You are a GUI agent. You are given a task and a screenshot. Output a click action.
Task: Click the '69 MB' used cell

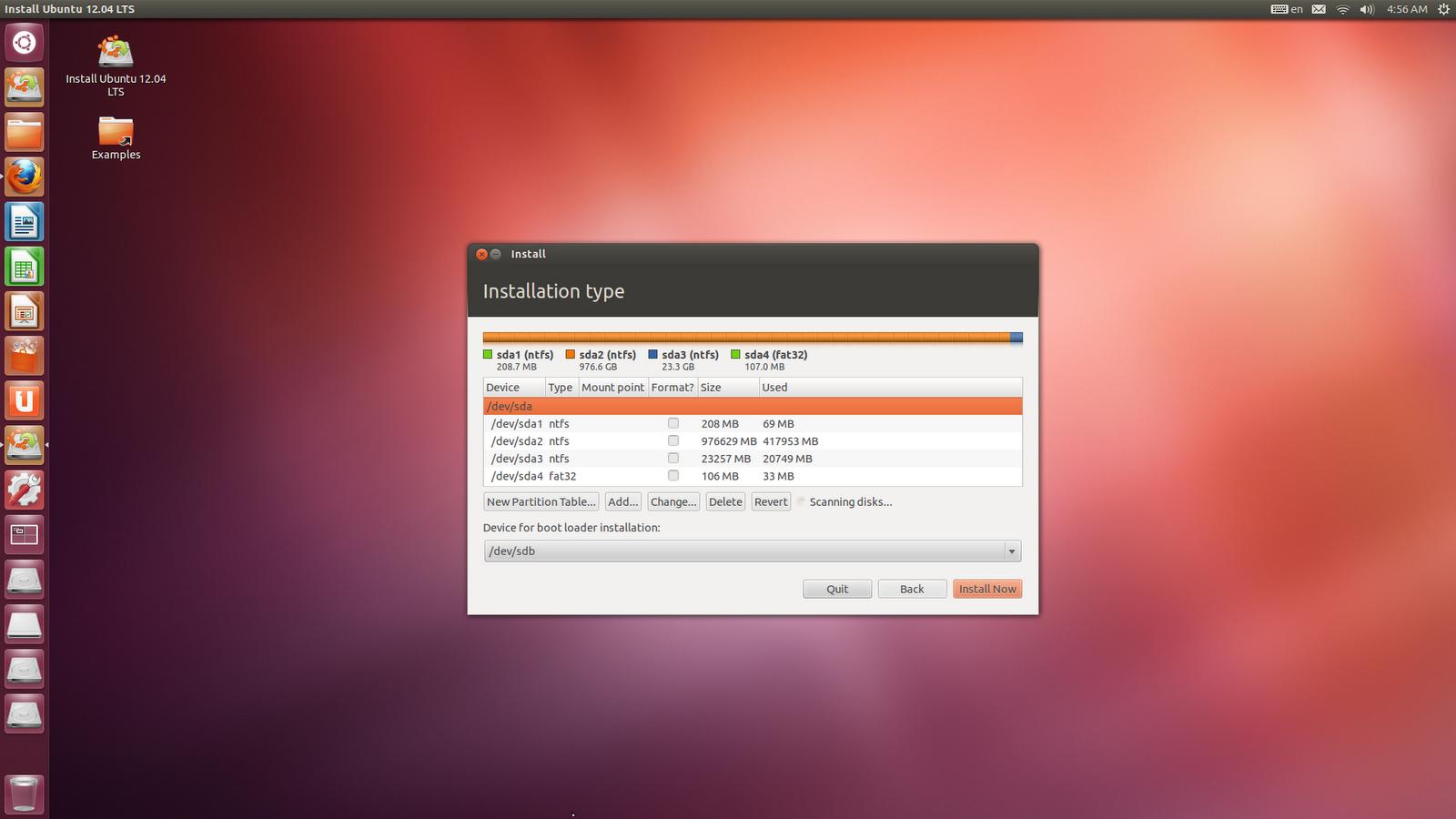pos(778,424)
